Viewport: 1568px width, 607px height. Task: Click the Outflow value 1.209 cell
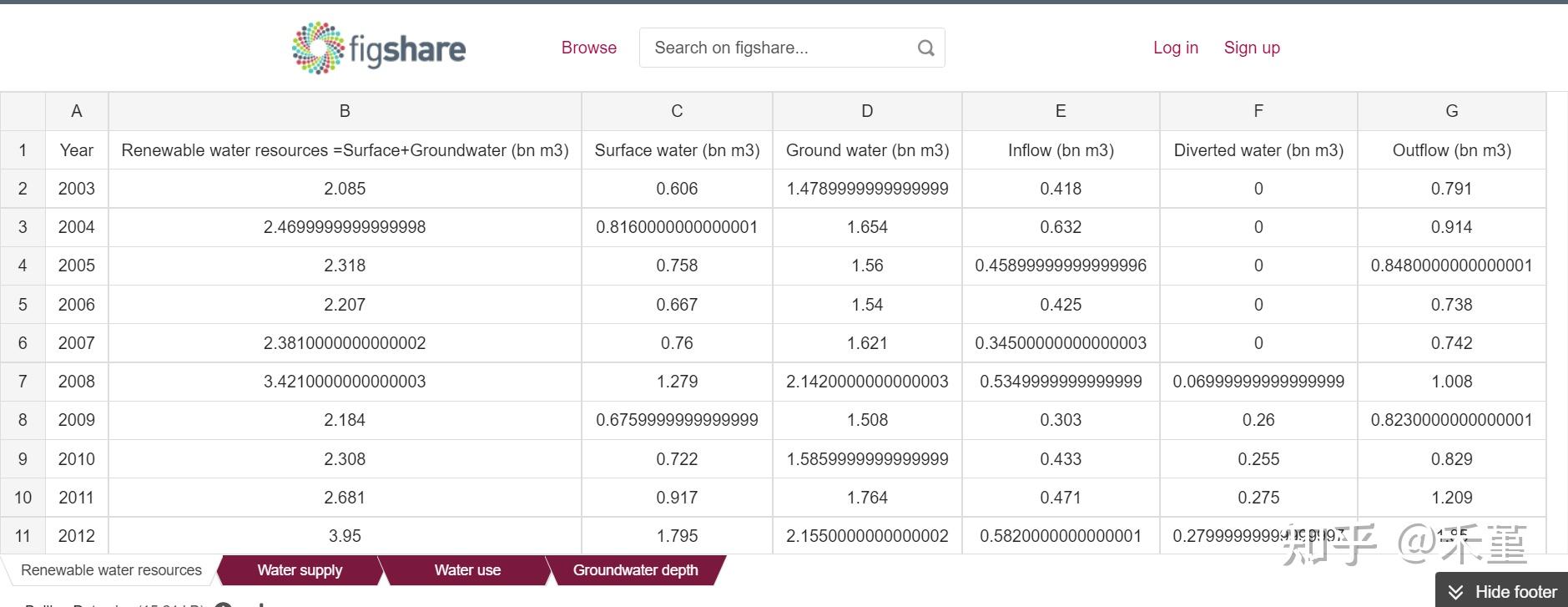point(1451,498)
